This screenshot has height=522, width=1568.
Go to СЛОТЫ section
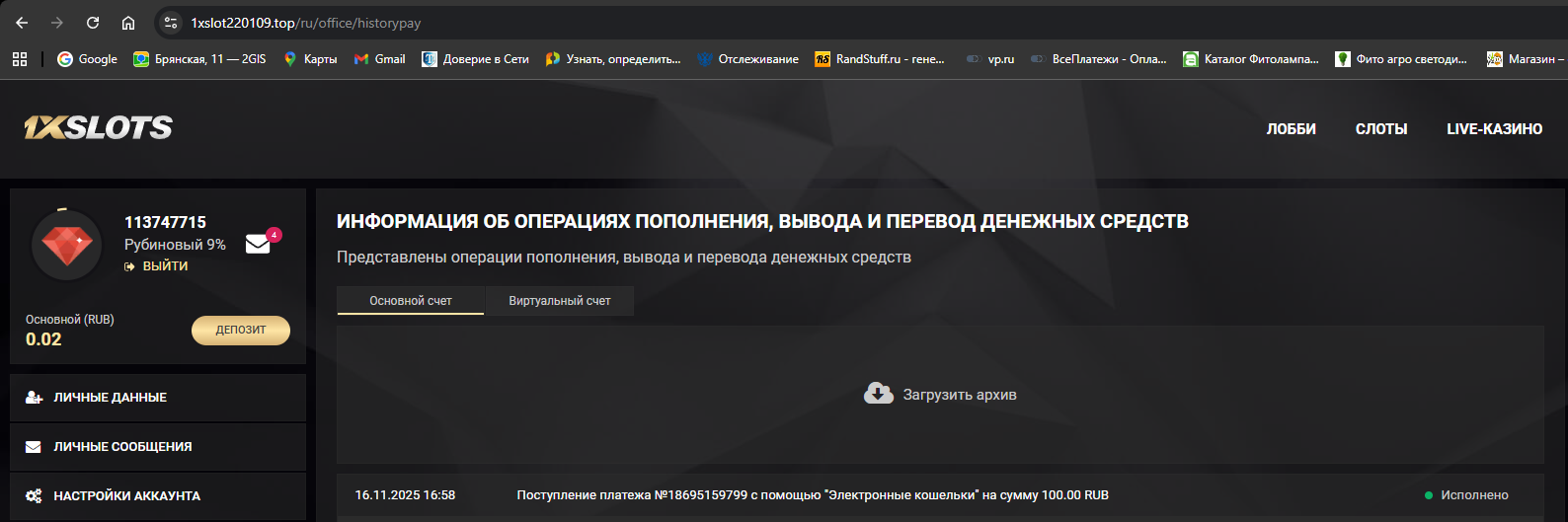click(1380, 129)
